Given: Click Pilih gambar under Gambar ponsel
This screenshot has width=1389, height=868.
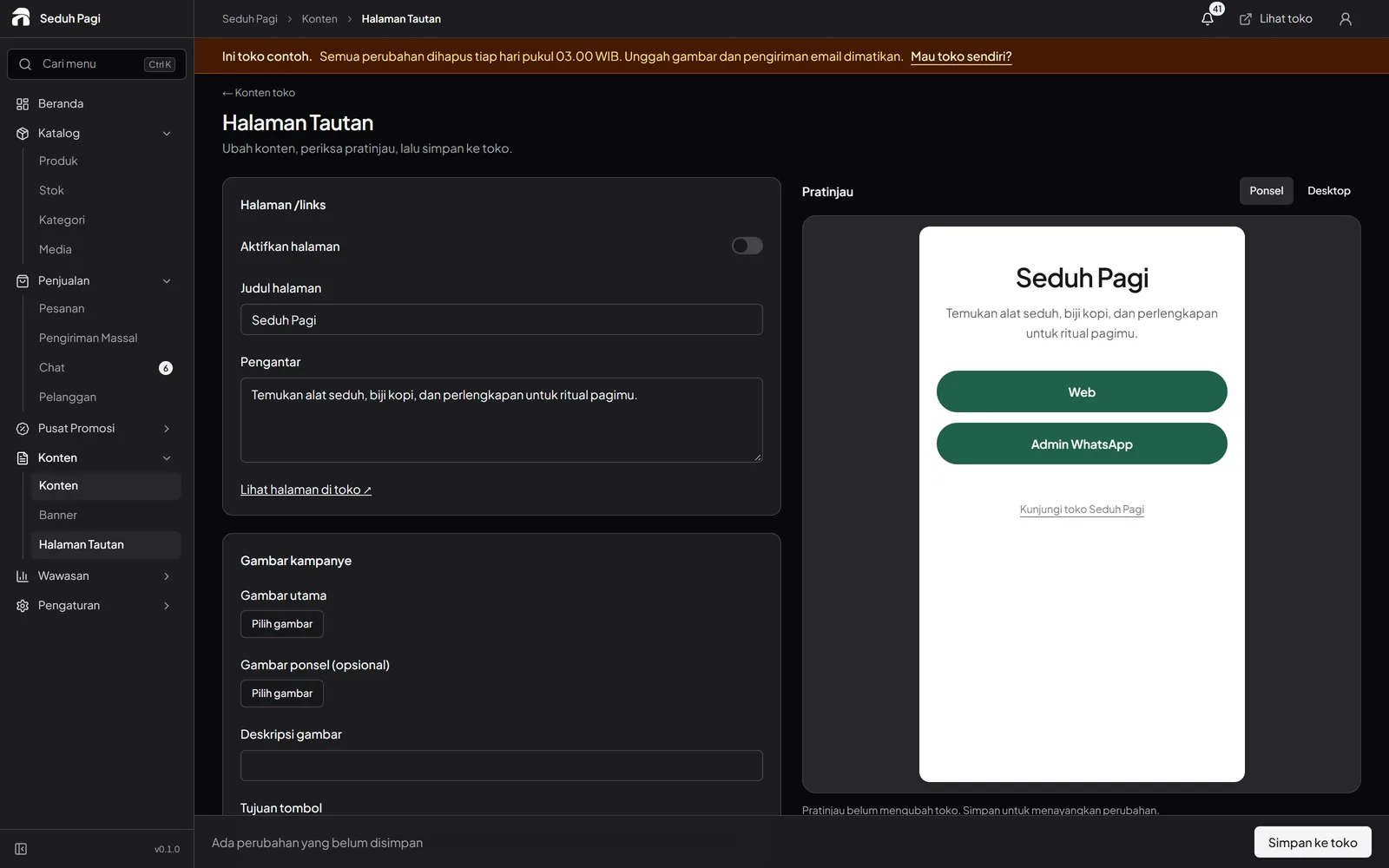Looking at the screenshot, I should coord(282,694).
